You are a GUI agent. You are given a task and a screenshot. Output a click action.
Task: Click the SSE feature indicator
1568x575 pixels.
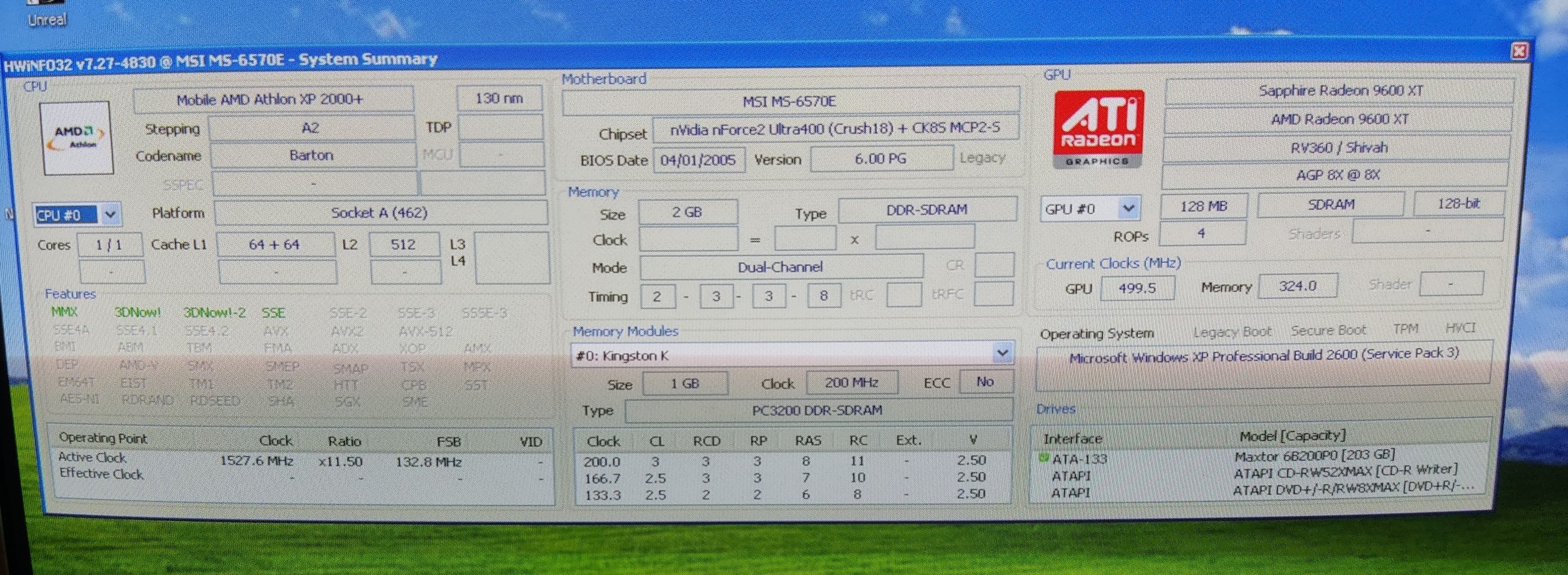coord(273,313)
